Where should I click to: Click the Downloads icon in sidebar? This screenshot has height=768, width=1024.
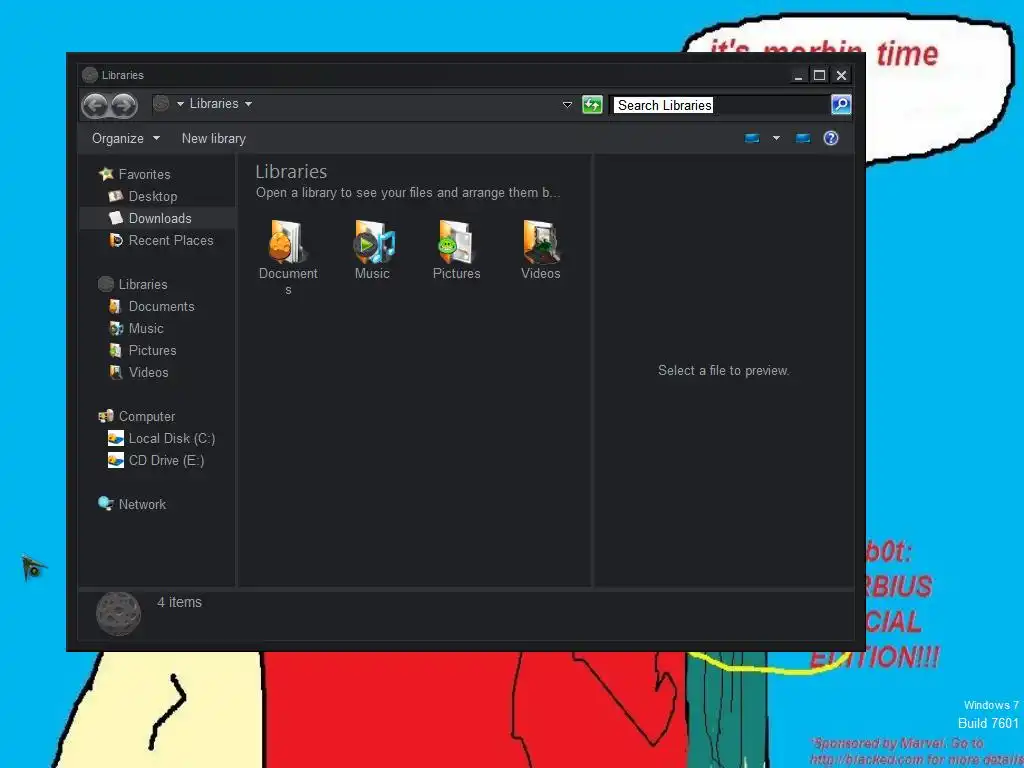click(116, 218)
